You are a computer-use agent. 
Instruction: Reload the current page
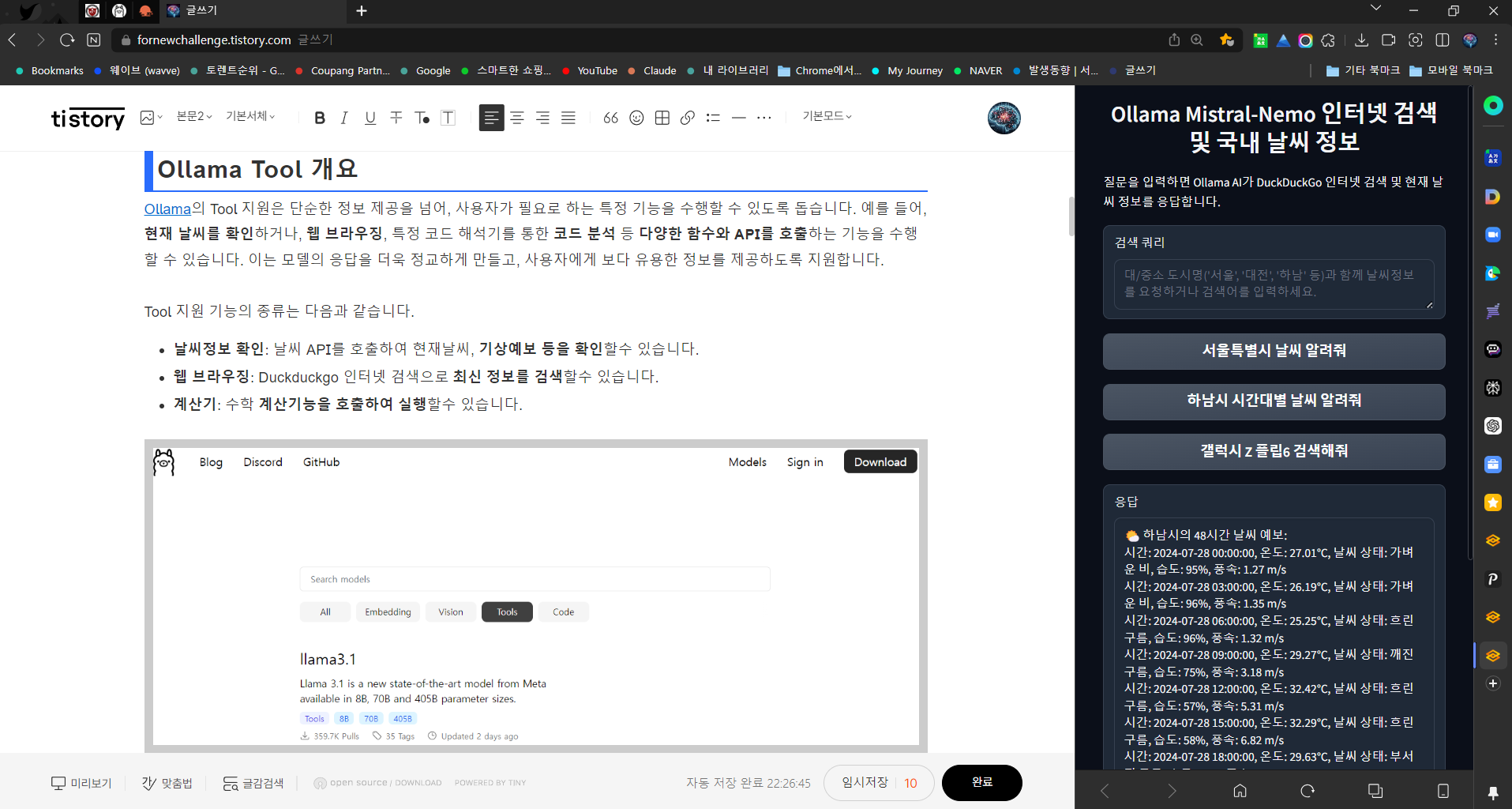[67, 40]
